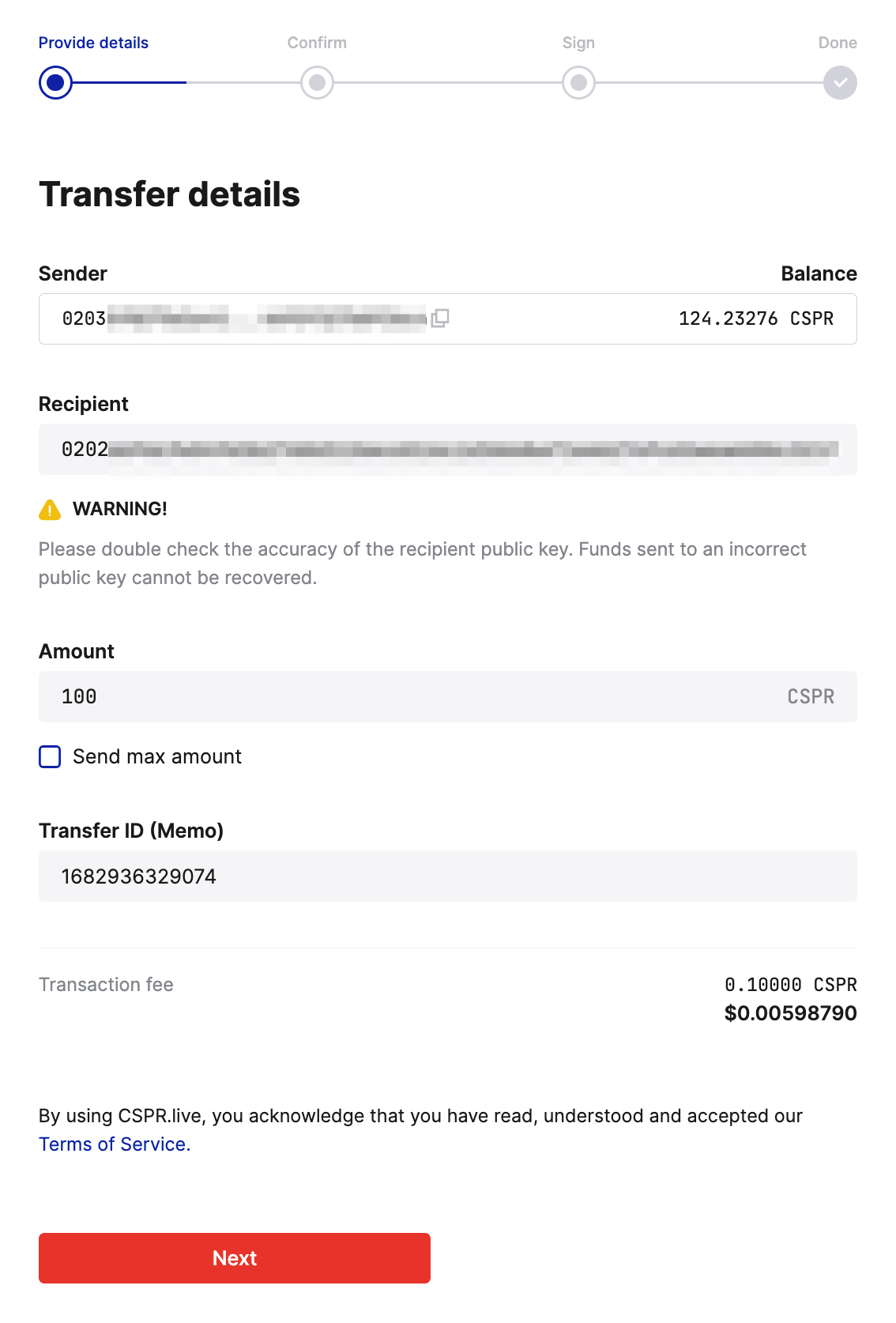Click the Done step checkmark circle

pos(840,82)
